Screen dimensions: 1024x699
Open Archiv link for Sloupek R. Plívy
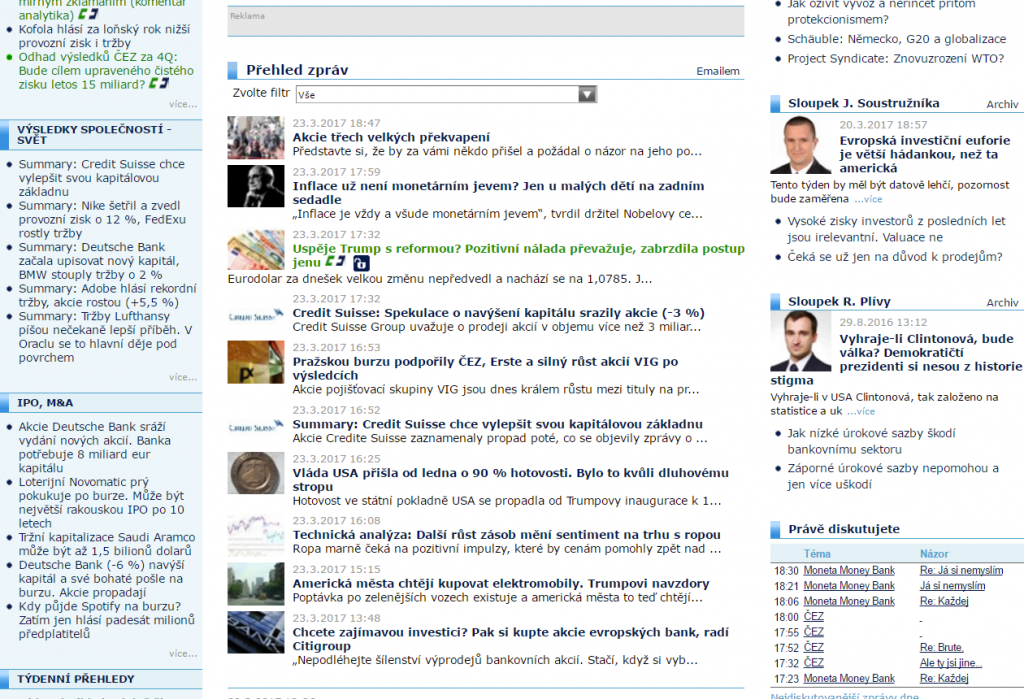1001,302
